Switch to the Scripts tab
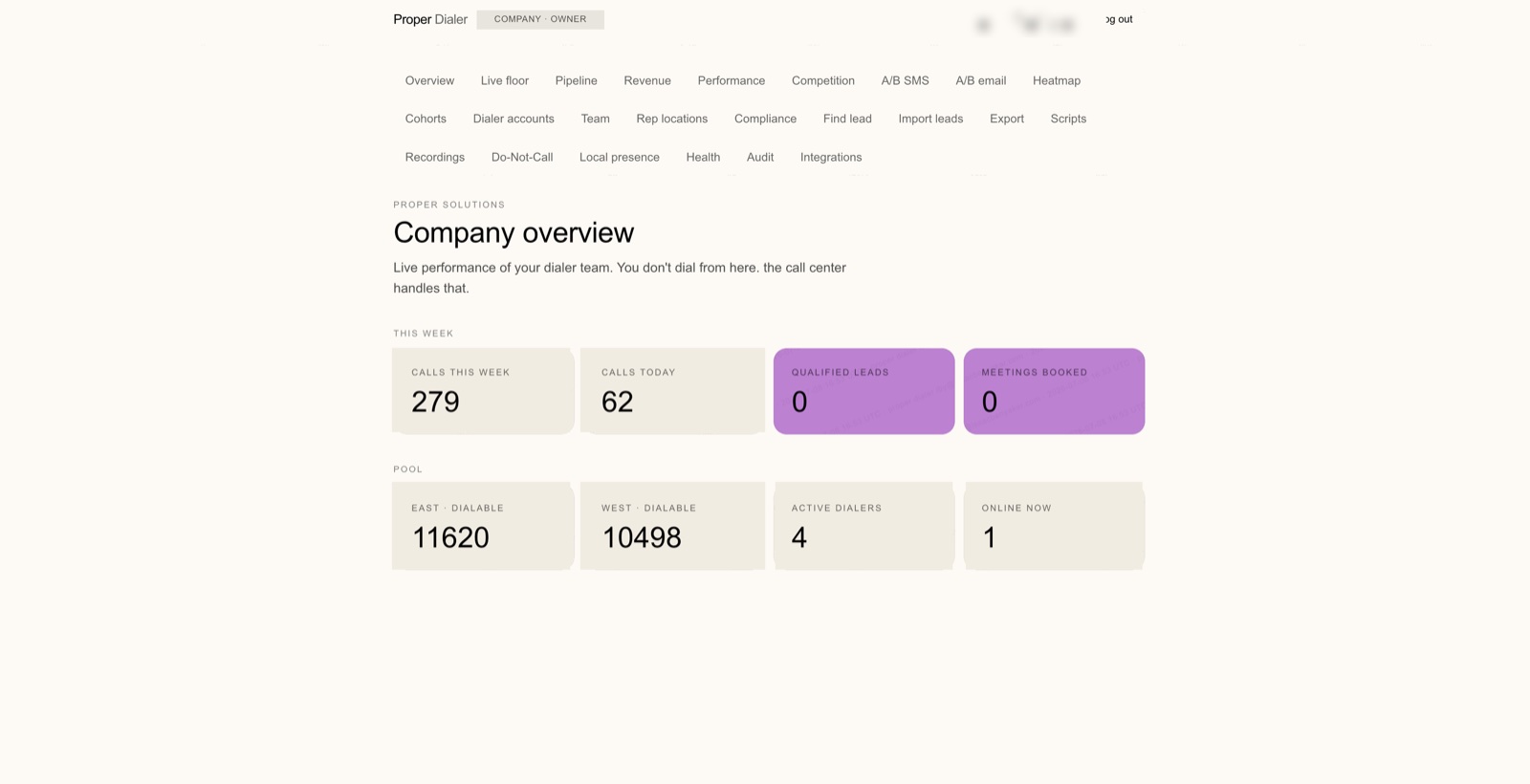The width and height of the screenshot is (1530, 784). [x=1068, y=119]
